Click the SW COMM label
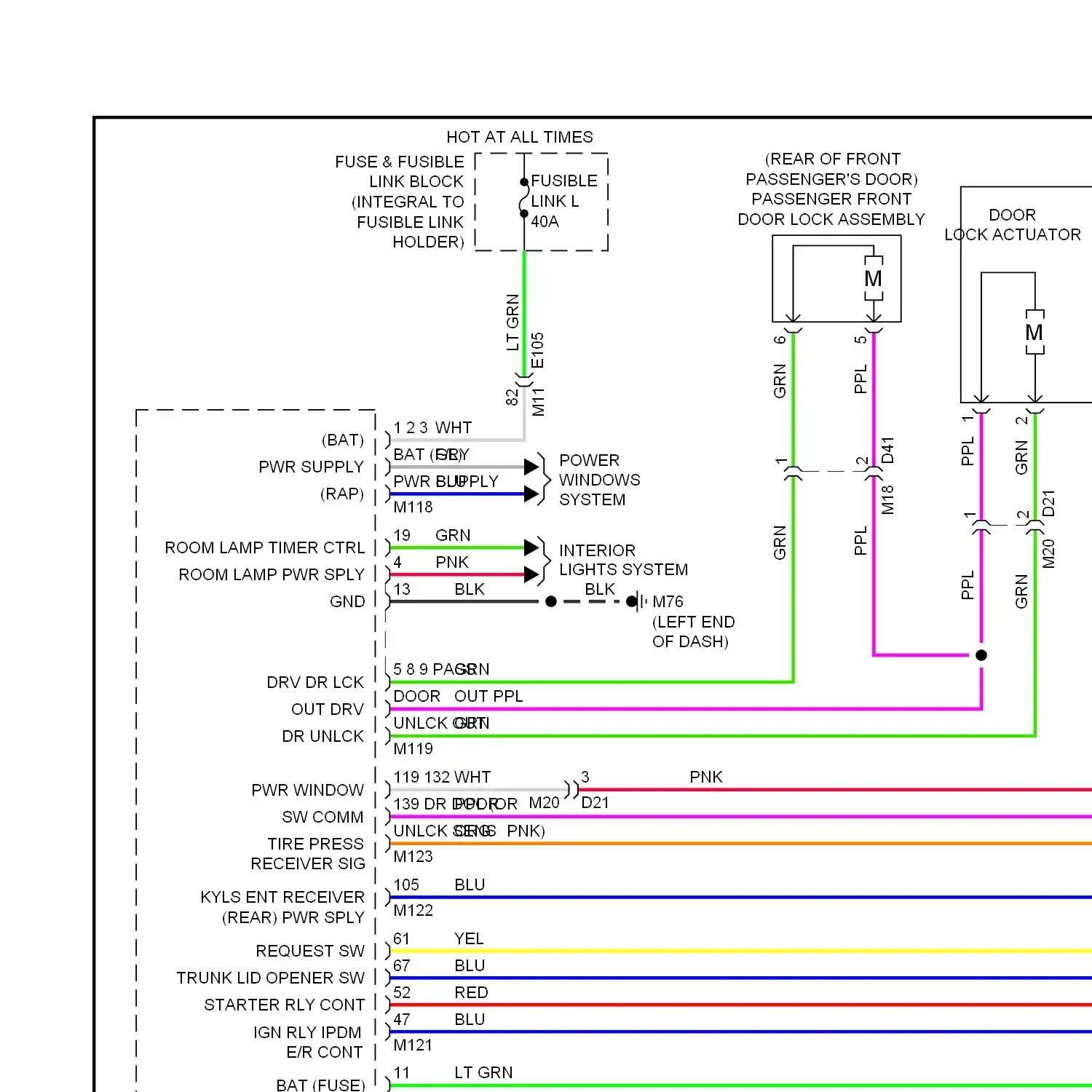Image resolution: width=1092 pixels, height=1092 pixels. click(323, 817)
